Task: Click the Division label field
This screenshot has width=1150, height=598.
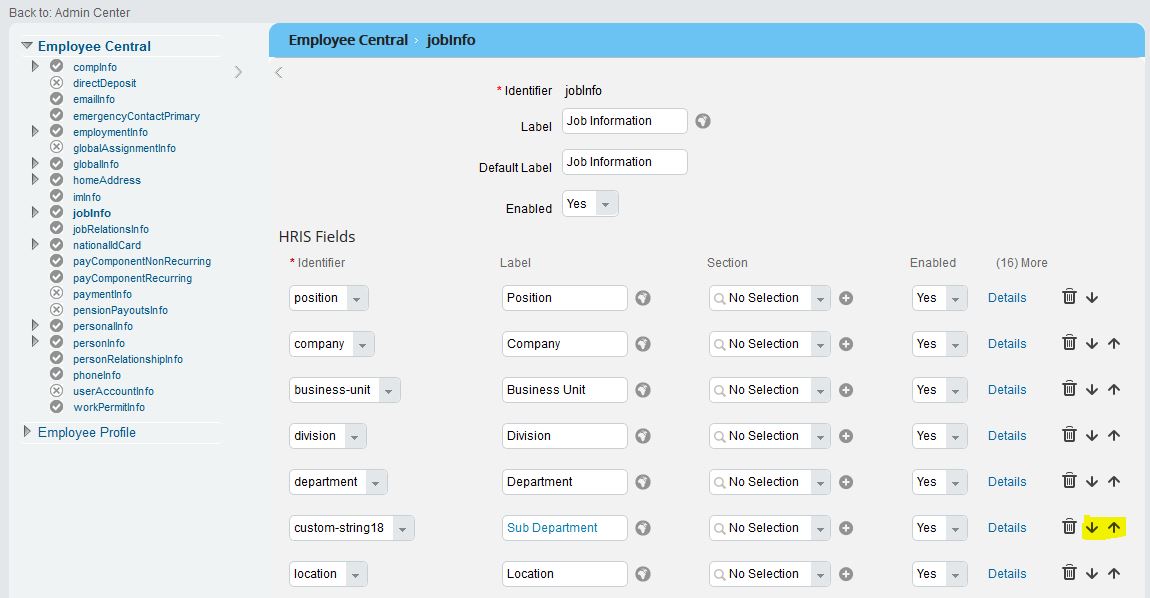Action: coord(565,436)
